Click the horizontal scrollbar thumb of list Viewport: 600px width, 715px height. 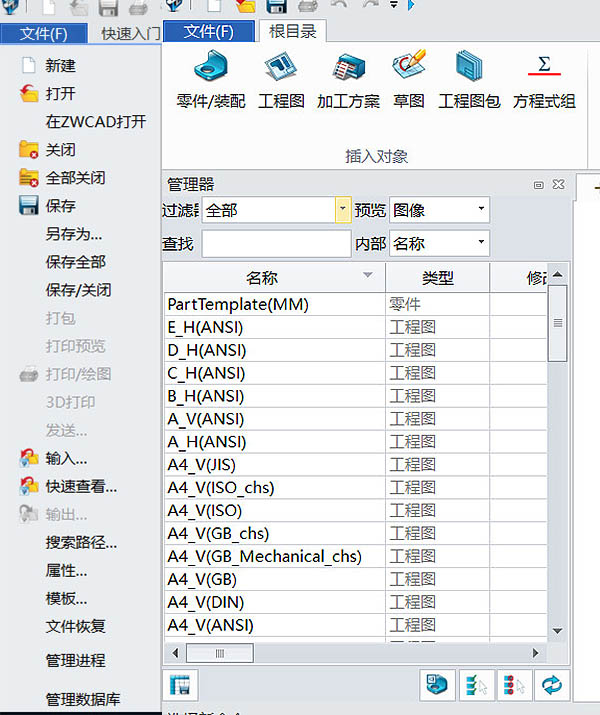[217, 653]
